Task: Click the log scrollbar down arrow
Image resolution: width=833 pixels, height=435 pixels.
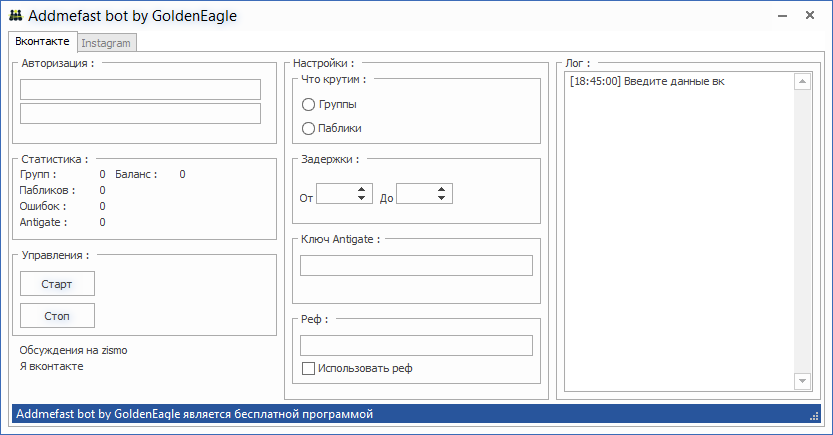Action: [x=802, y=381]
